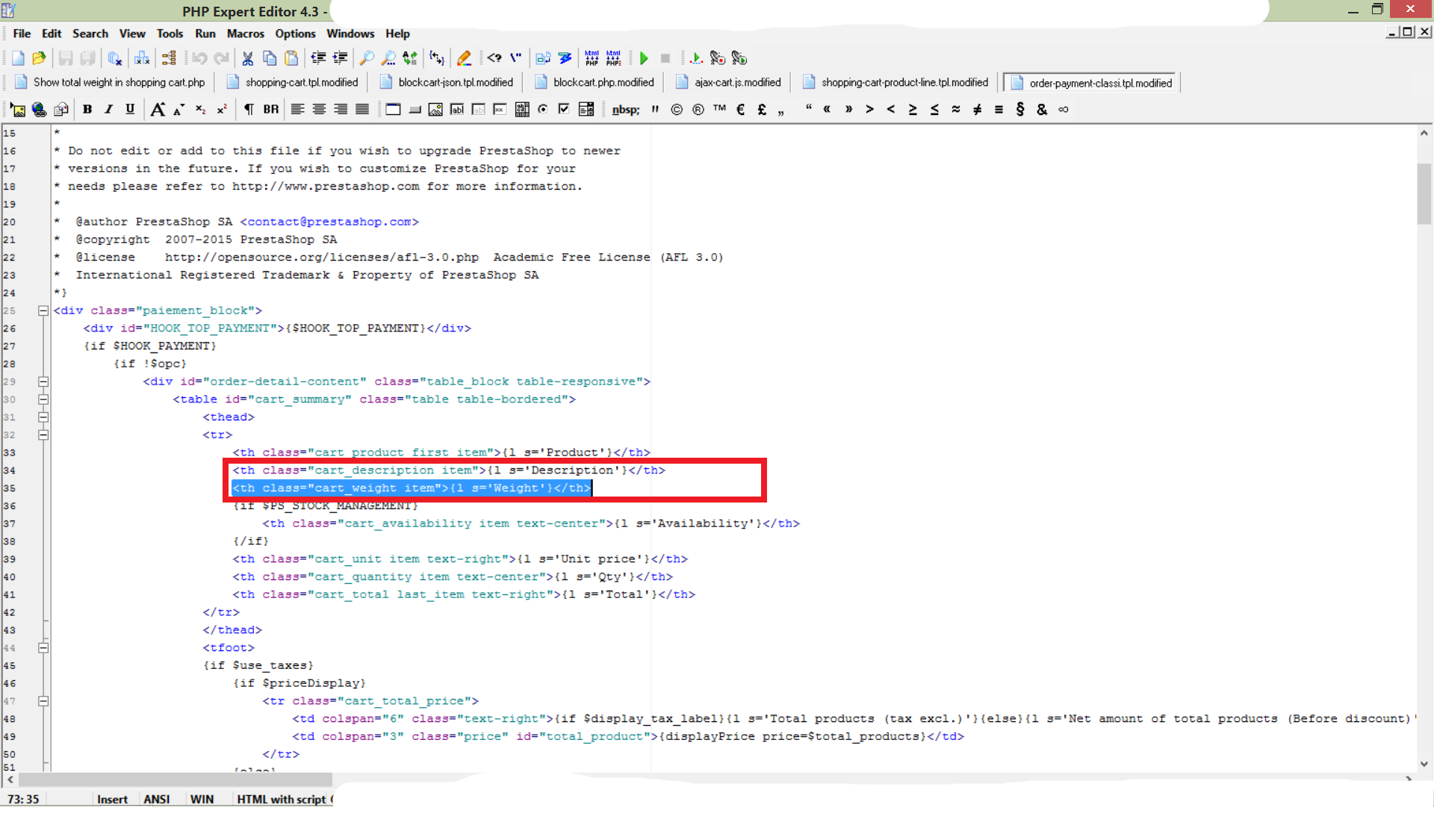
Task: Click the center text alignment icon
Action: point(319,110)
